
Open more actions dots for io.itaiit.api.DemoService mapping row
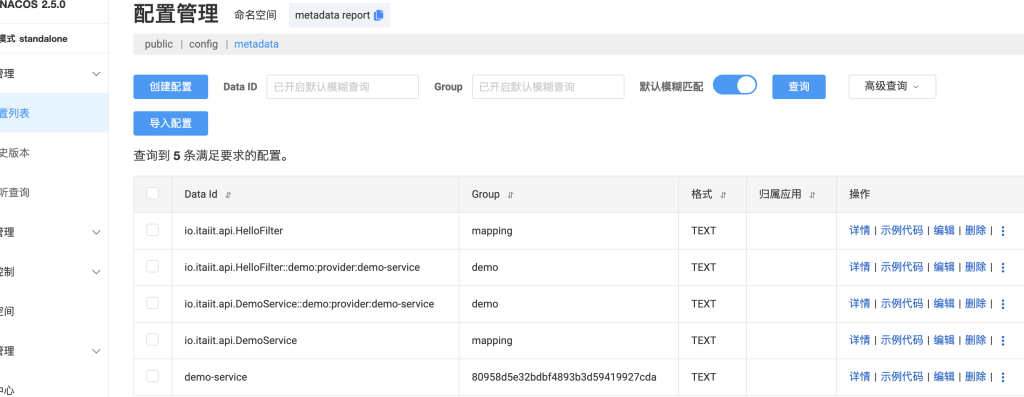point(1003,340)
